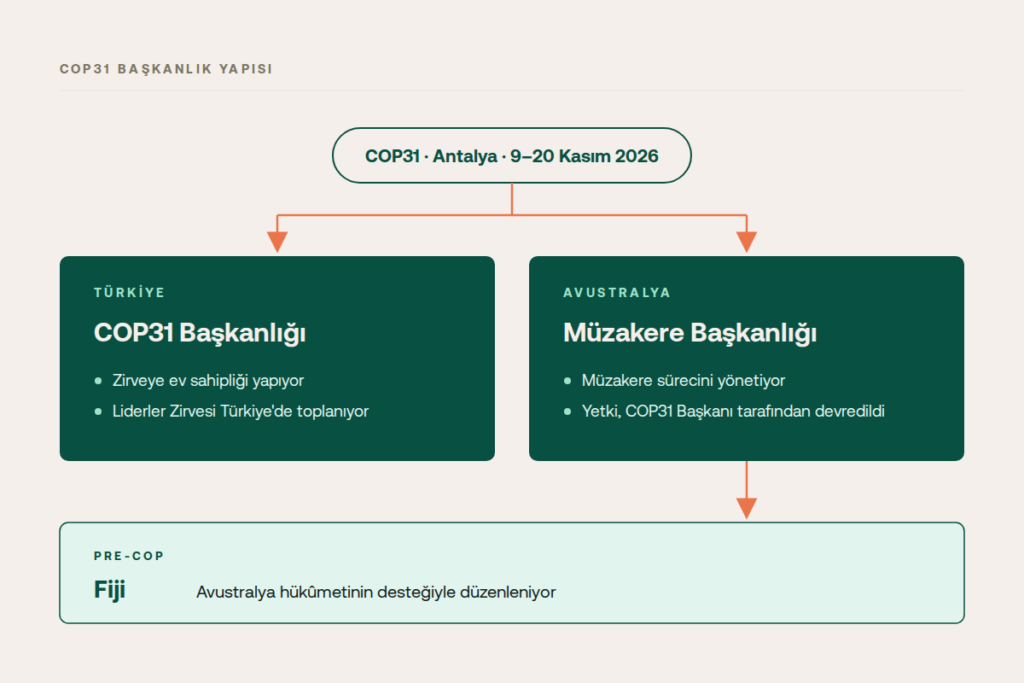The height and width of the screenshot is (683, 1024).
Task: Click the 'COP31 BAŞKANLIK YAPISI' heading
Action: tap(166, 69)
